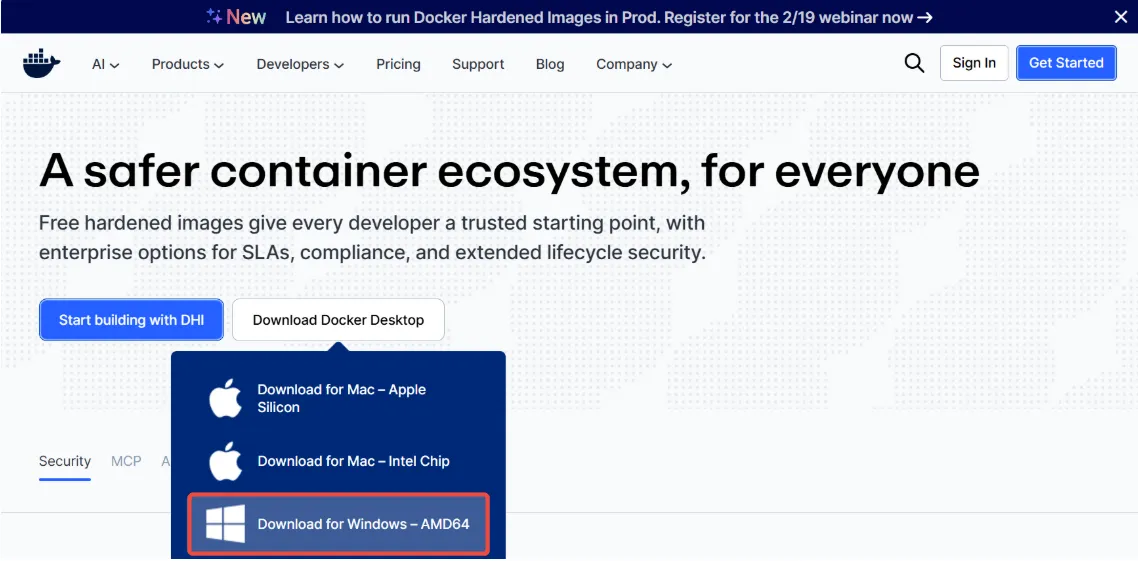Open the webinar registration banner link

[x=609, y=17]
